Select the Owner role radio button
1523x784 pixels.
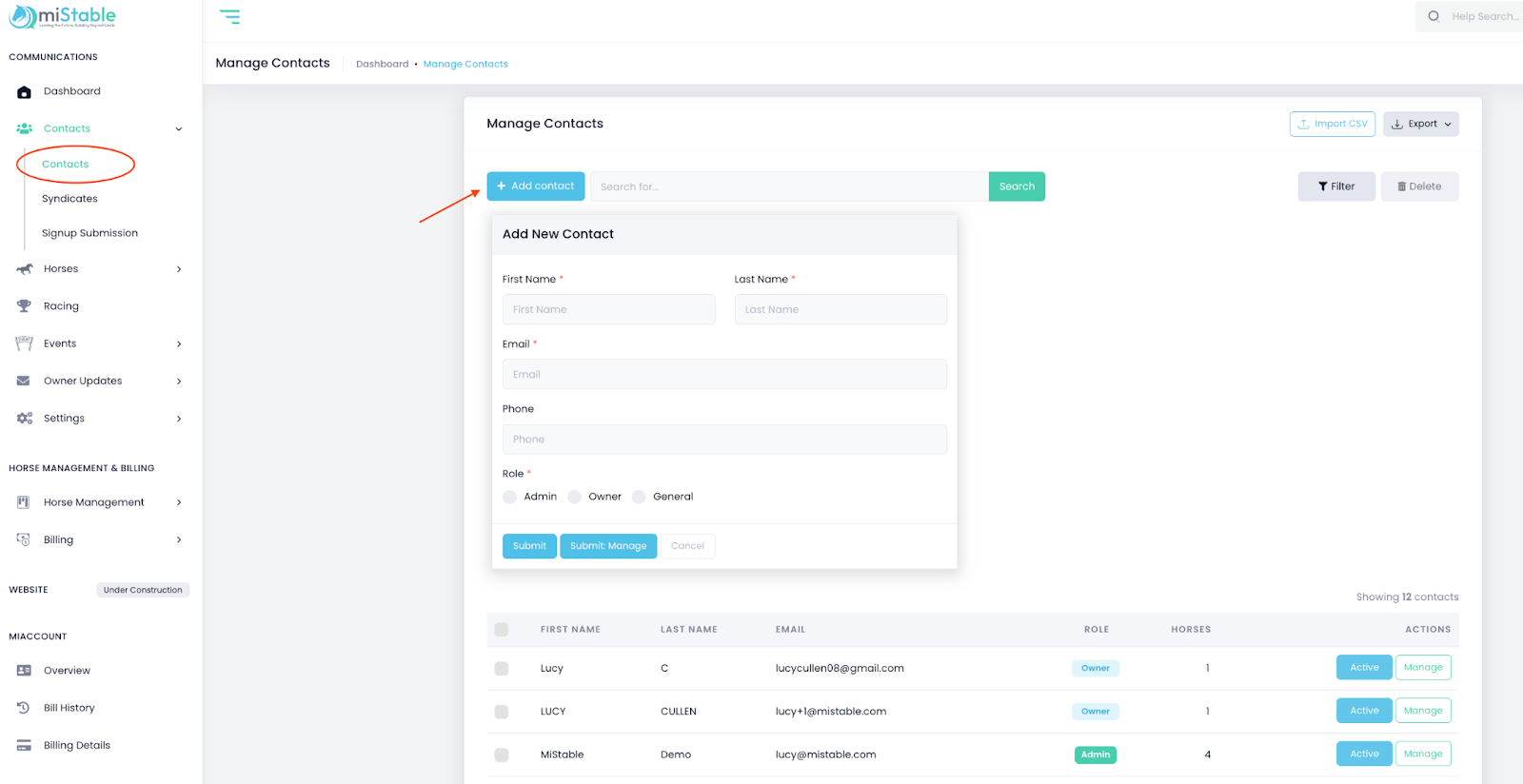[x=575, y=497]
